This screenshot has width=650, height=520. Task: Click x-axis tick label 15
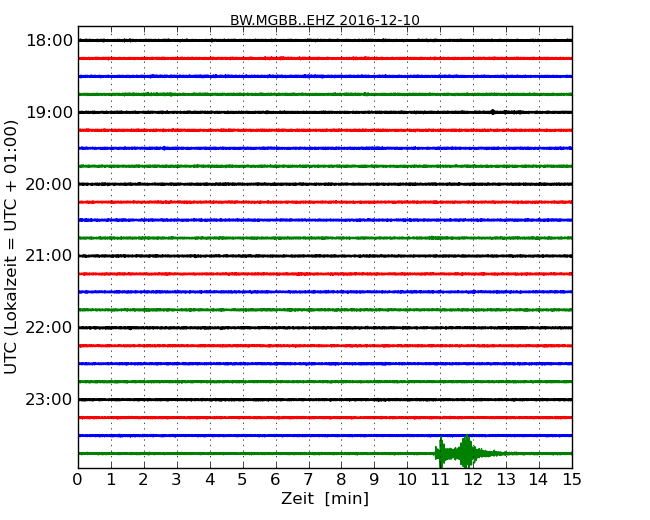click(572, 479)
